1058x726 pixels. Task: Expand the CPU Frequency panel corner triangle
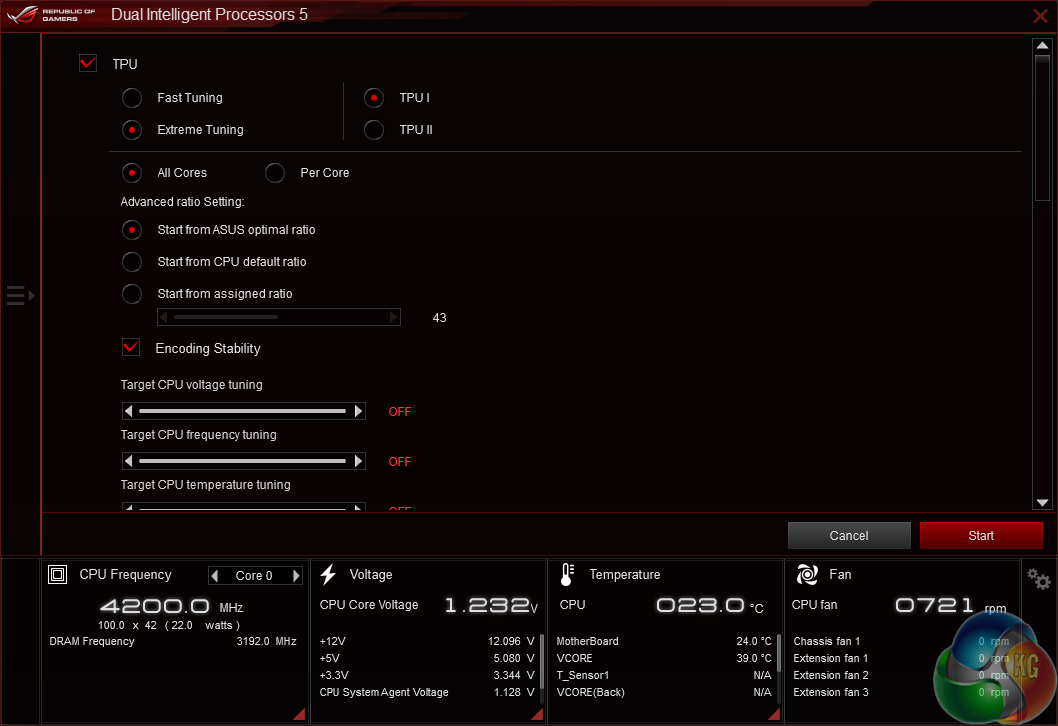click(x=298, y=713)
